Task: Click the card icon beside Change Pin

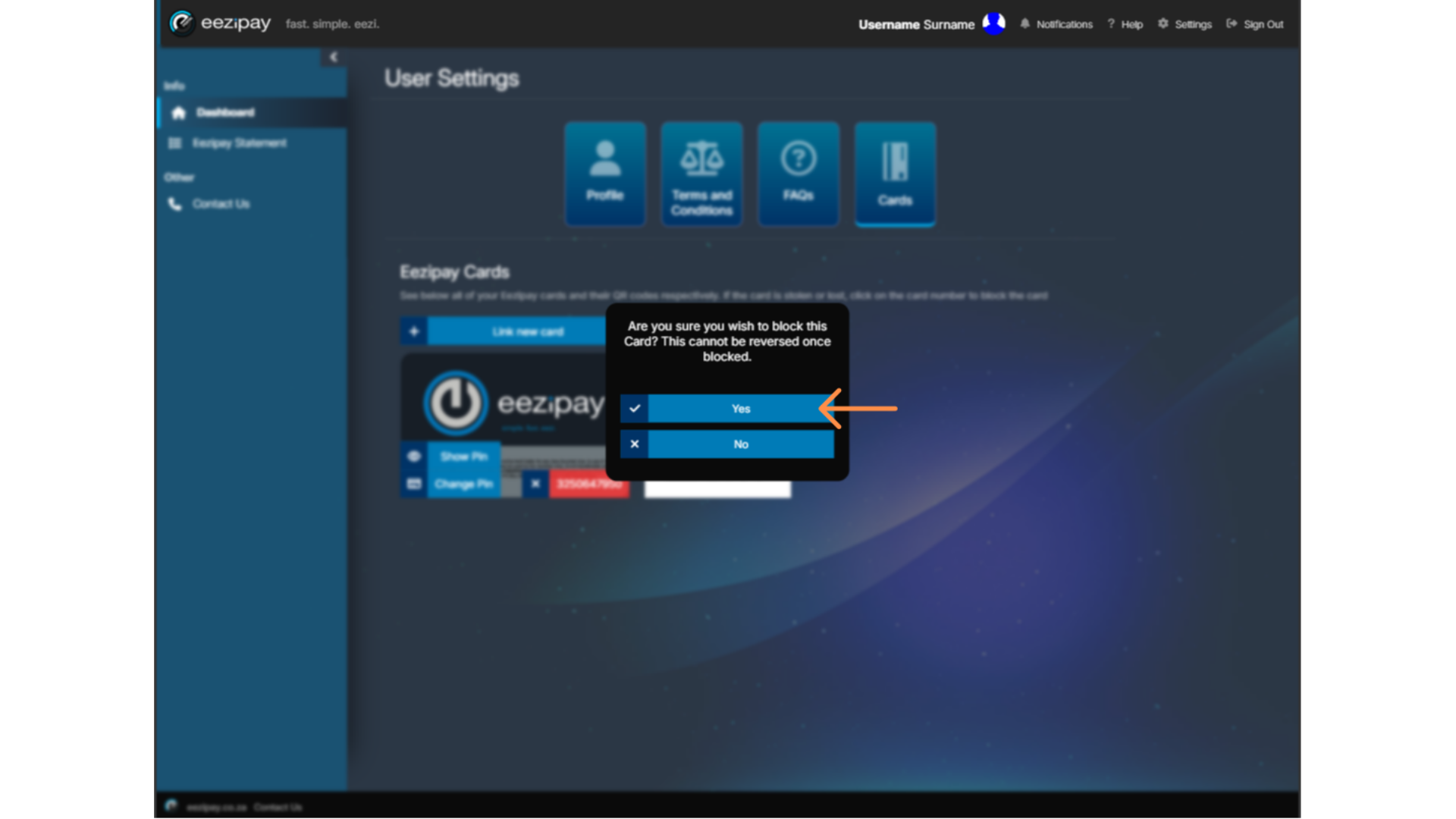Action: point(414,484)
